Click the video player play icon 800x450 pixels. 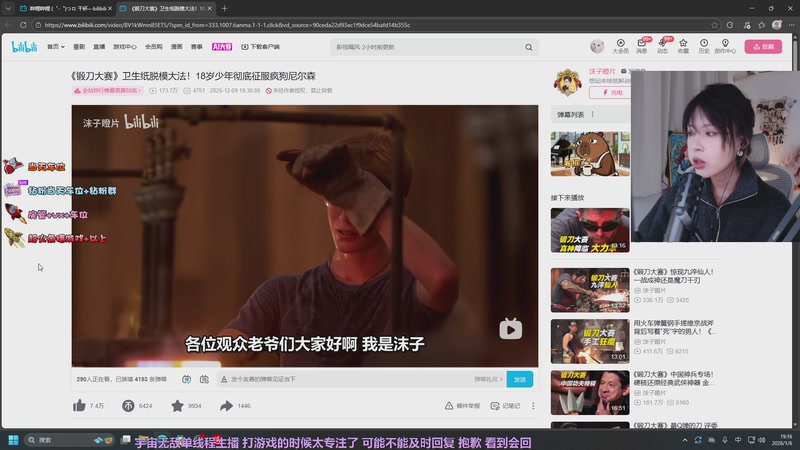(x=510, y=329)
